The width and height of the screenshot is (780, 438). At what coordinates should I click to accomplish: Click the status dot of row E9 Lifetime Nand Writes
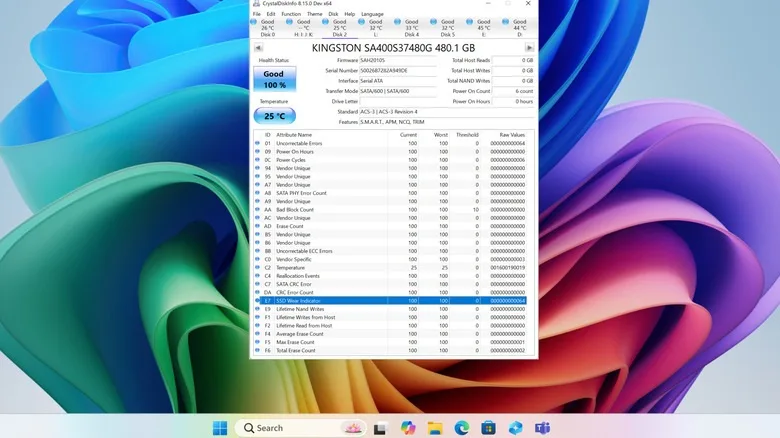tap(257, 309)
